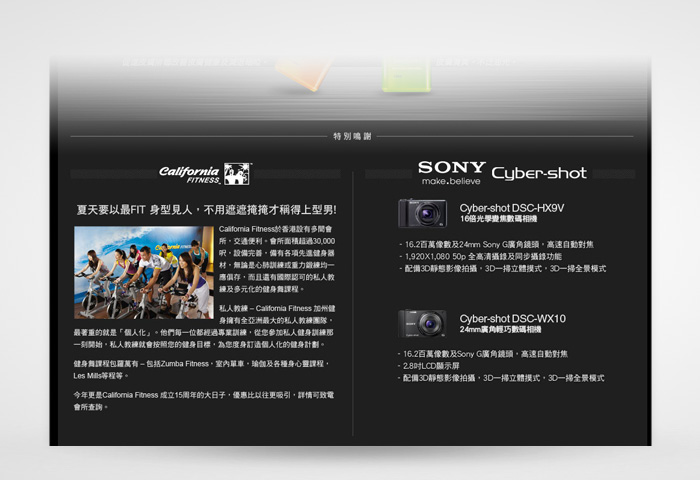This screenshot has width=700, height=480.
Task: Click the summer FIT headline text
Action: (x=206, y=209)
